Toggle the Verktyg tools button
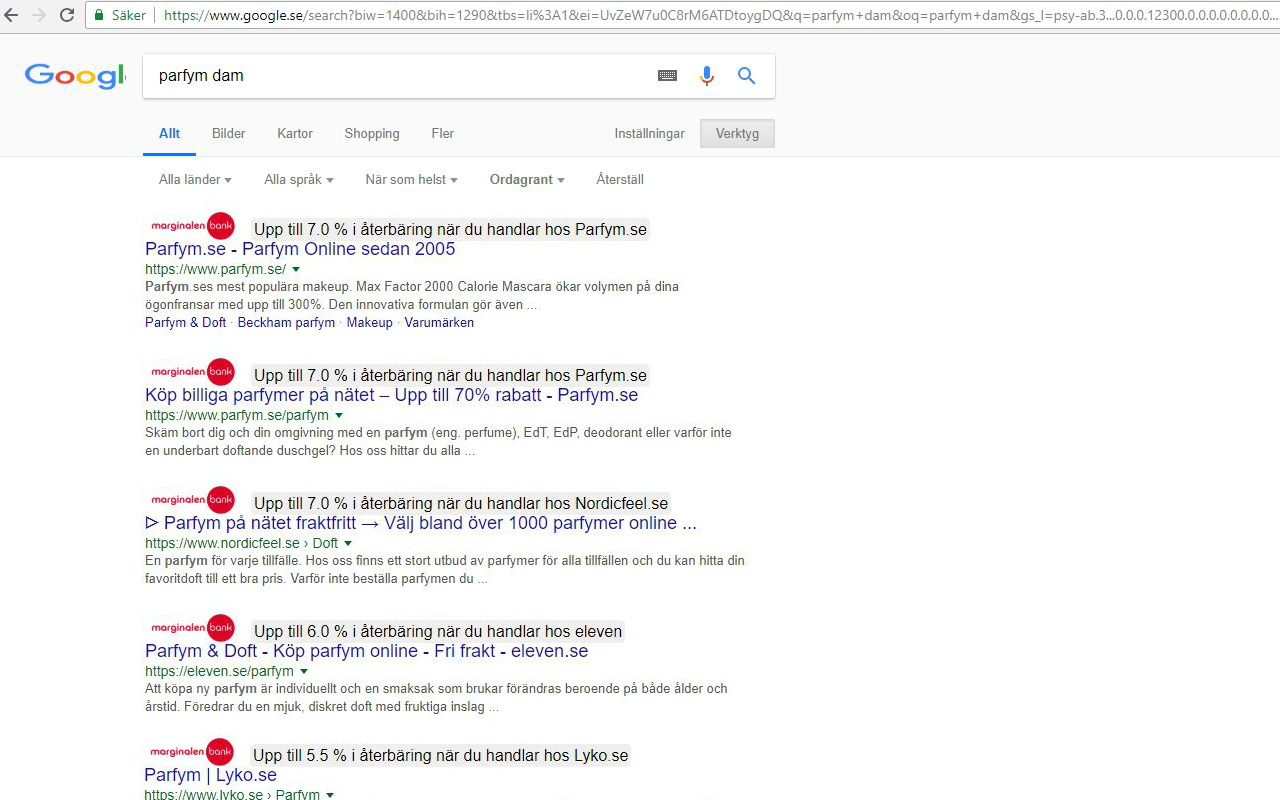1280x800 pixels. [737, 134]
